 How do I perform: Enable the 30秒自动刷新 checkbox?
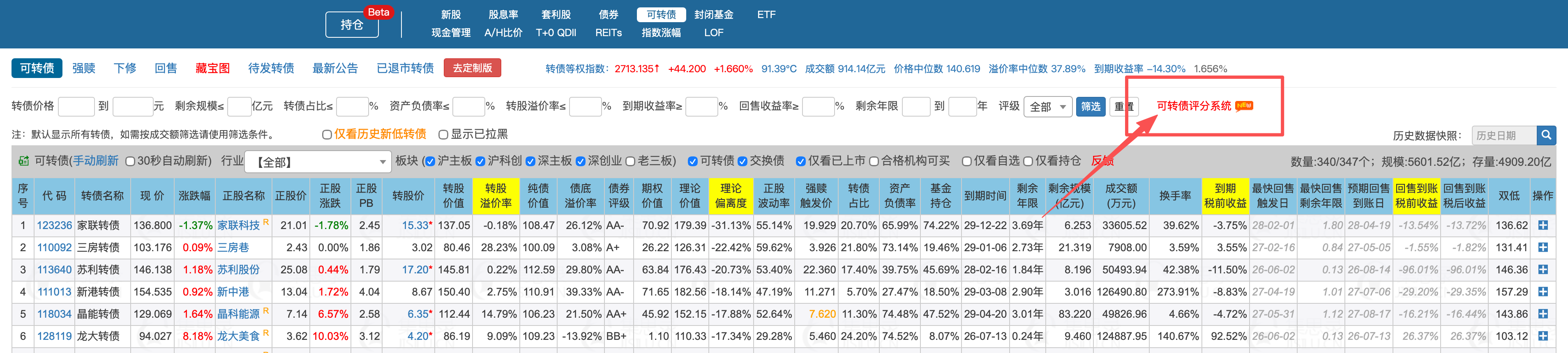coord(130,161)
